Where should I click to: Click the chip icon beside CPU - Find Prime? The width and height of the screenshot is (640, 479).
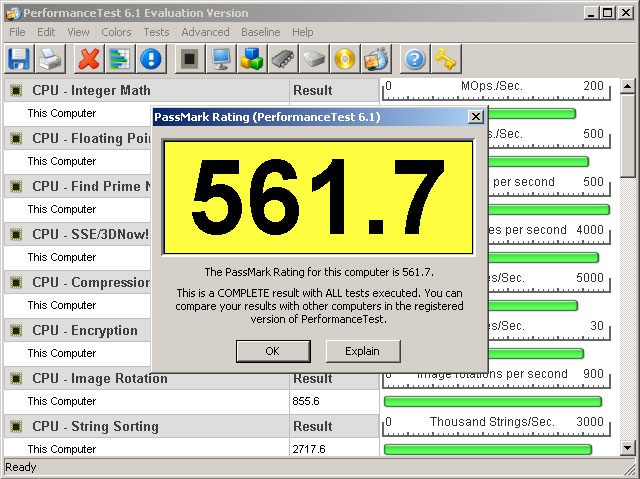pyautogui.click(x=16, y=186)
